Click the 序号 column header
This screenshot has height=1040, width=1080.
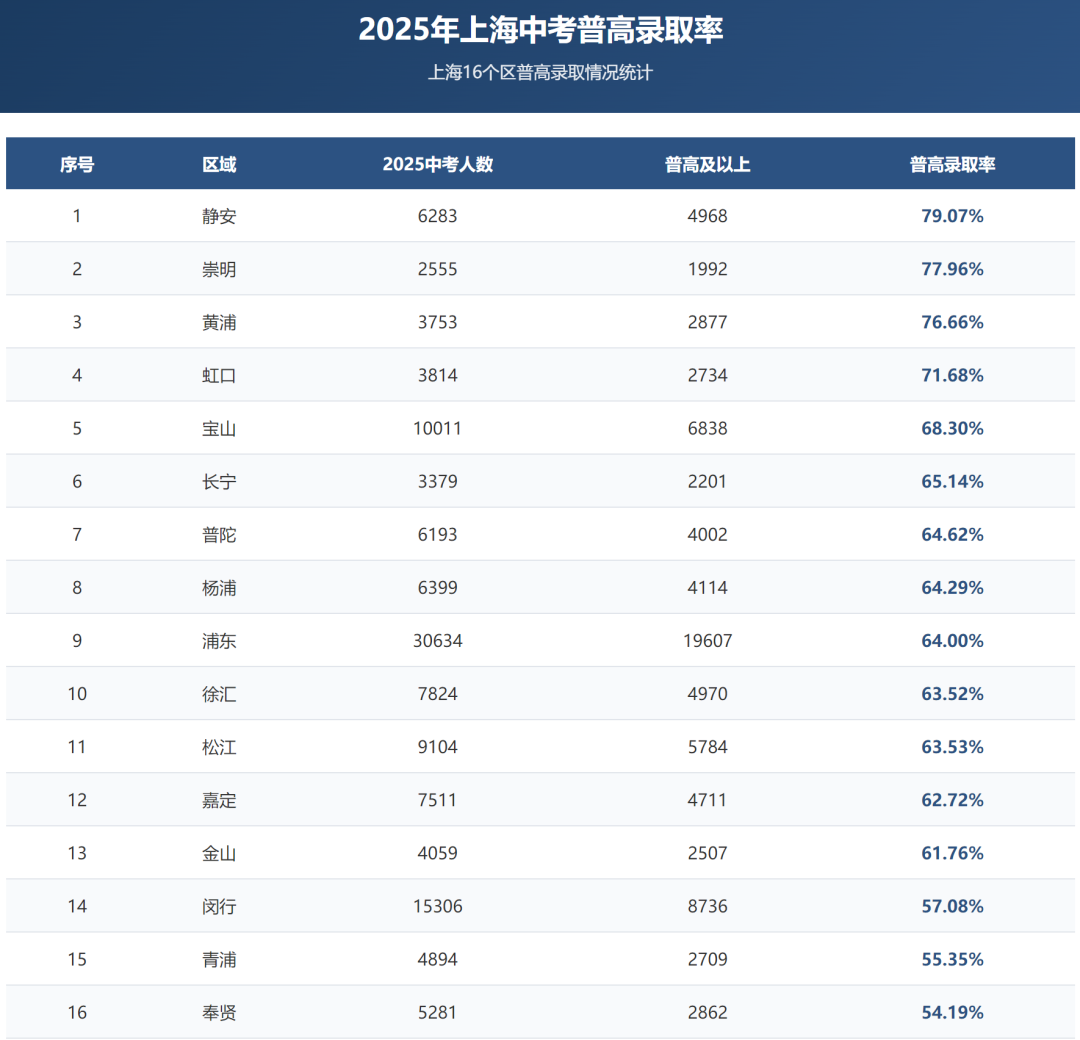click(x=77, y=165)
